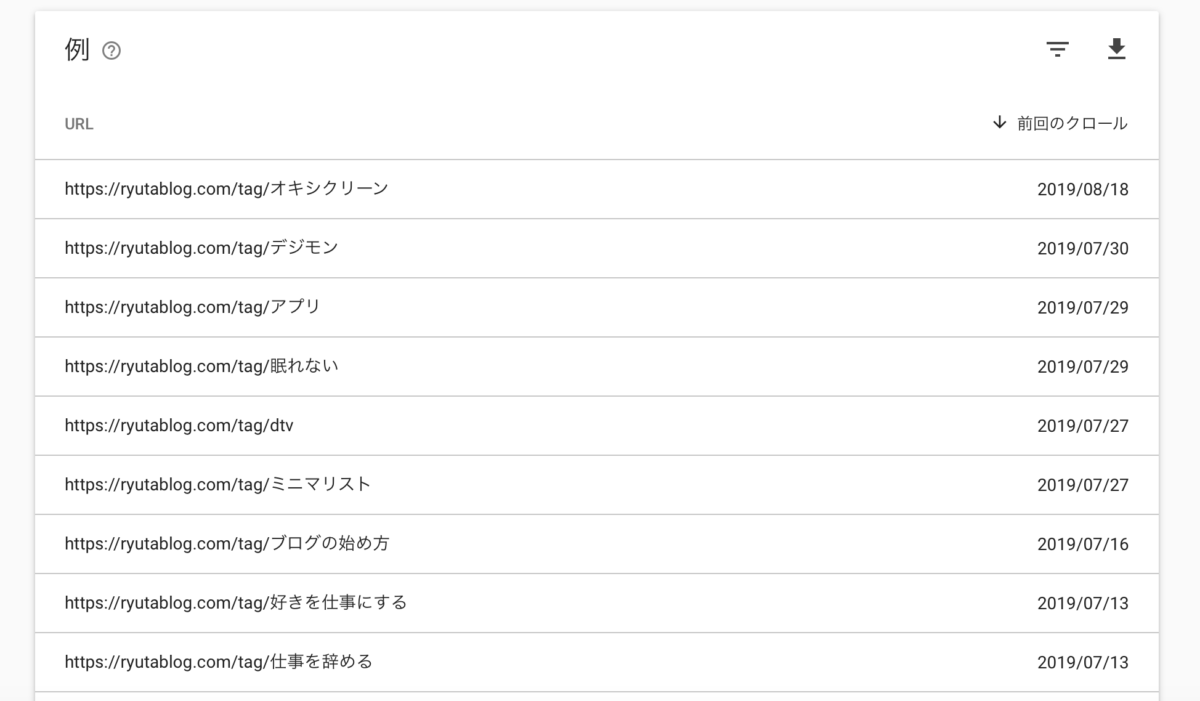Click the 2019/07/16 crawl date
Image resolution: width=1200 pixels, height=701 pixels.
1083,543
